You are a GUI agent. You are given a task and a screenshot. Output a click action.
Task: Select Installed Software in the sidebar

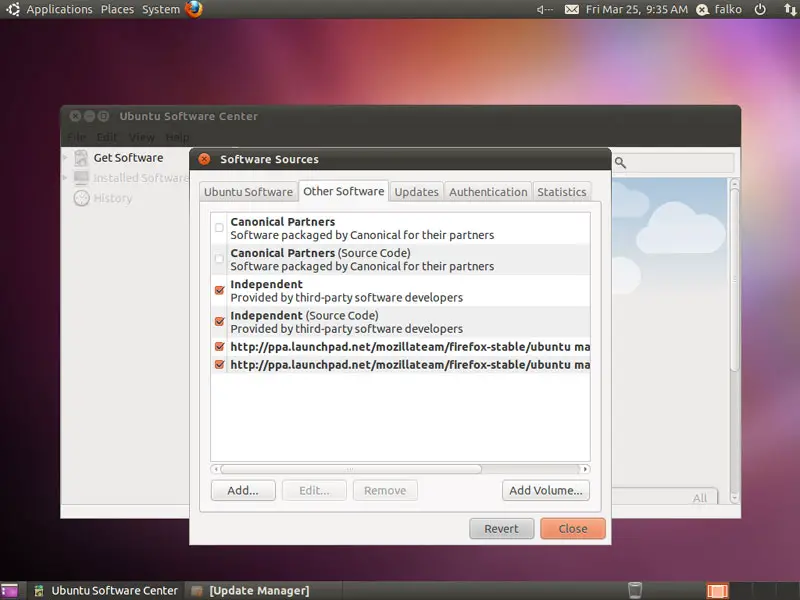[140, 178]
